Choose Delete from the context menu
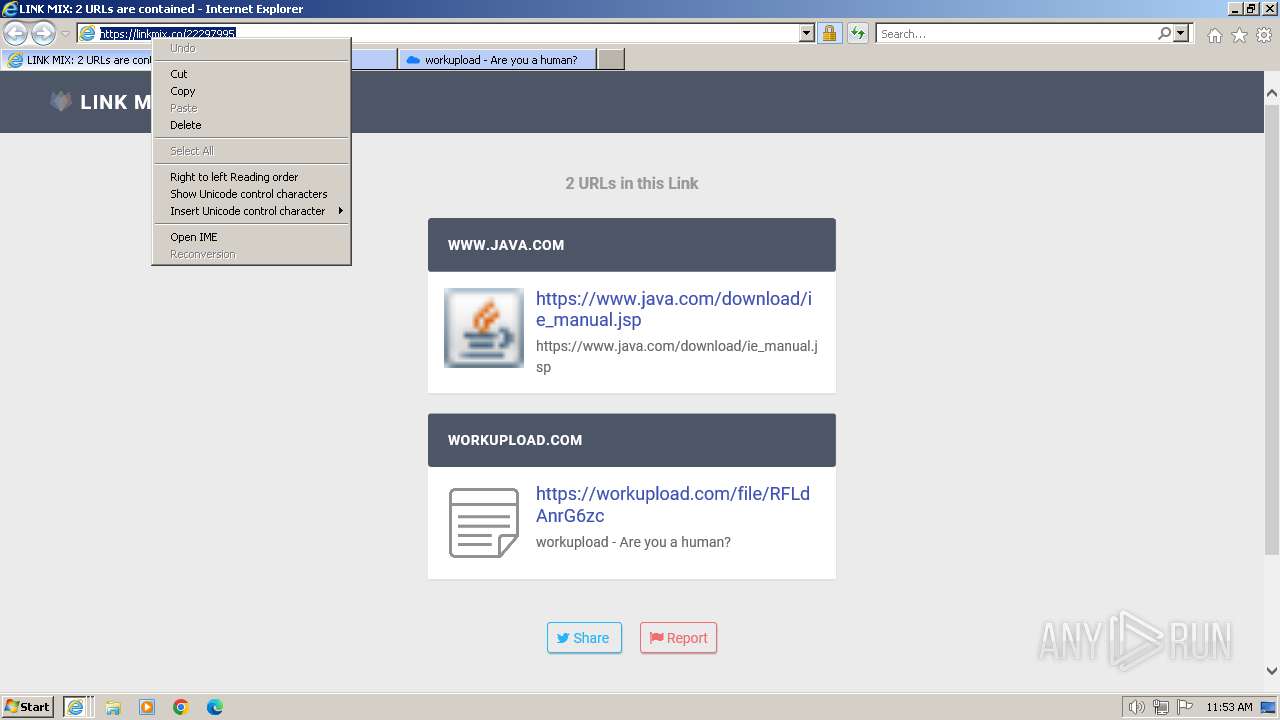 point(250,125)
